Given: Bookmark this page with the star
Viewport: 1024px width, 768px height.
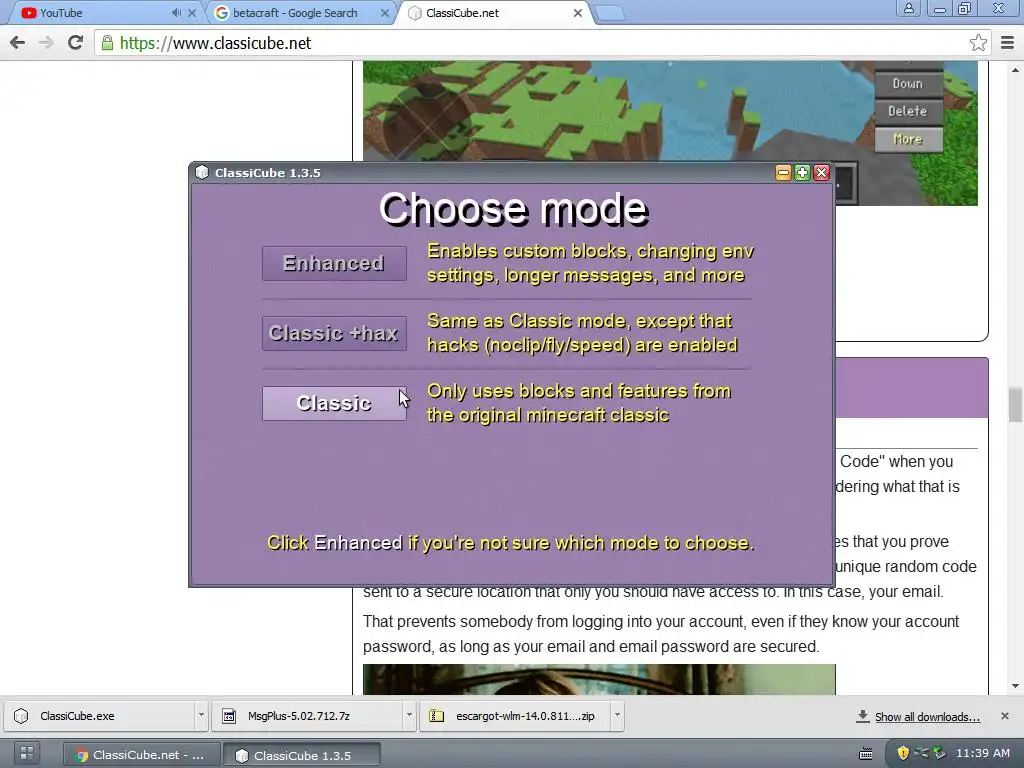Looking at the screenshot, I should click(978, 43).
